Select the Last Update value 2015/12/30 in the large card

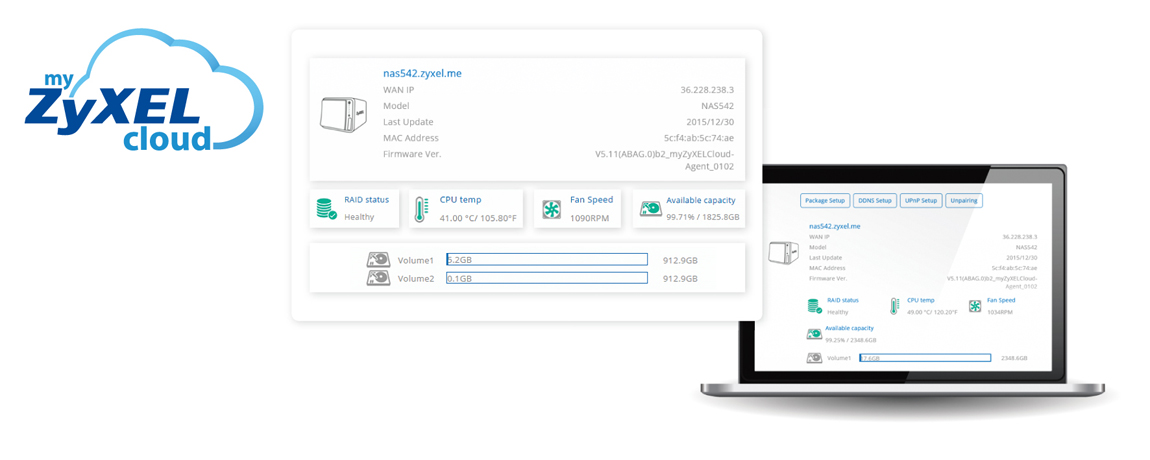(711, 123)
